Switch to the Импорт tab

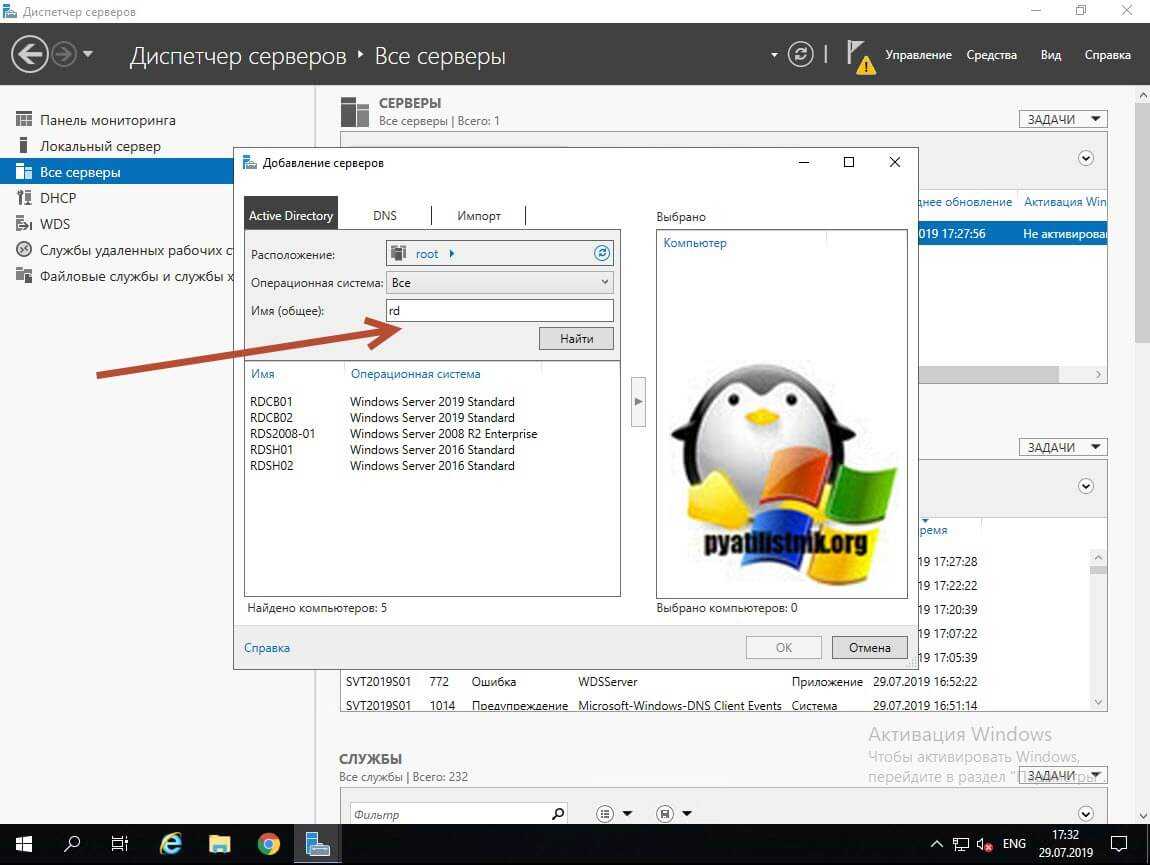pos(479,215)
